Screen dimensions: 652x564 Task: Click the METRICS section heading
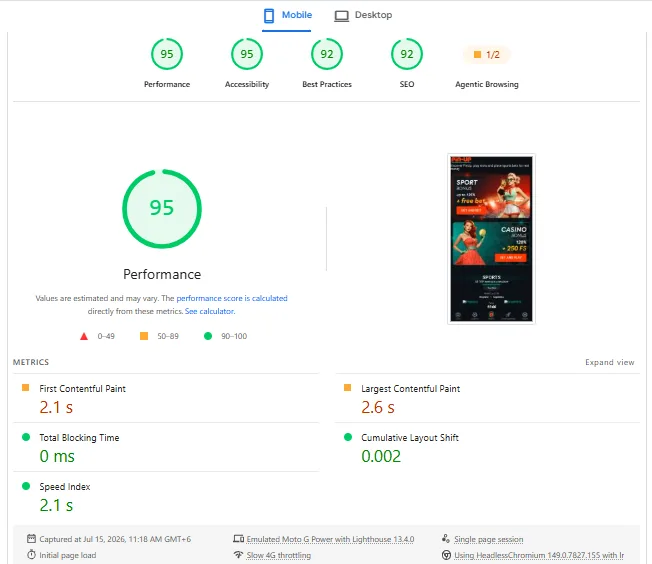click(x=31, y=362)
